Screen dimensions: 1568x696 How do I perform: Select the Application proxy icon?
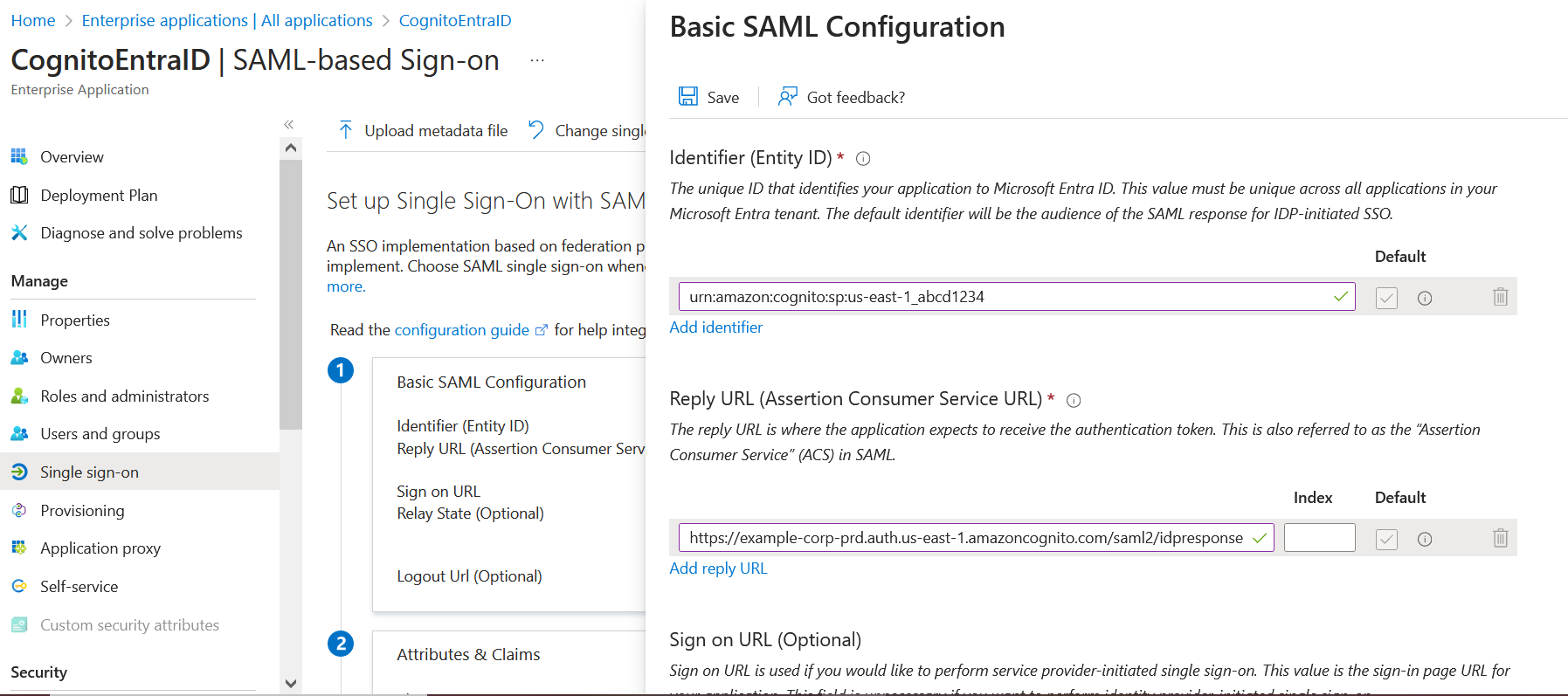click(19, 548)
